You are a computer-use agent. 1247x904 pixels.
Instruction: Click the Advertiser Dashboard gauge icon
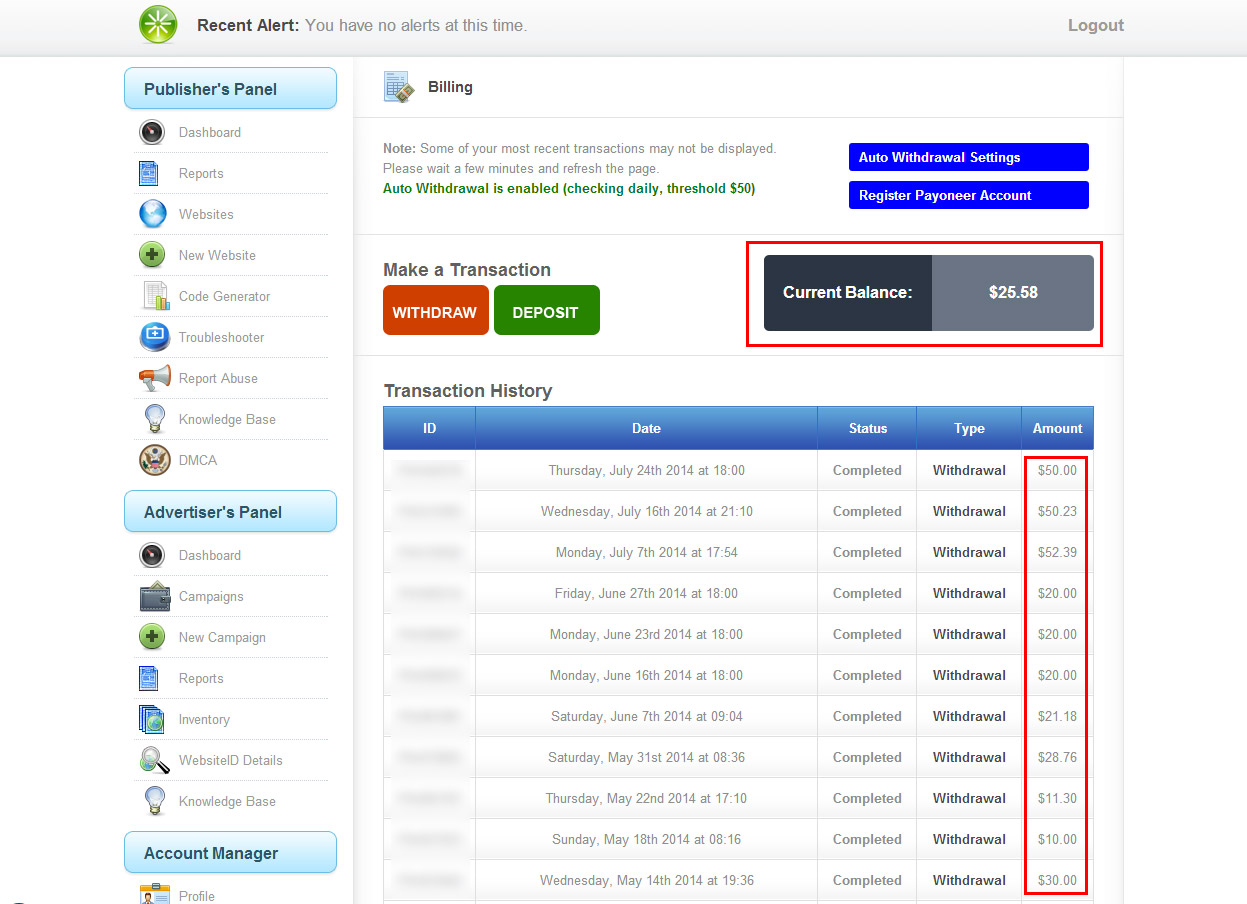[152, 555]
